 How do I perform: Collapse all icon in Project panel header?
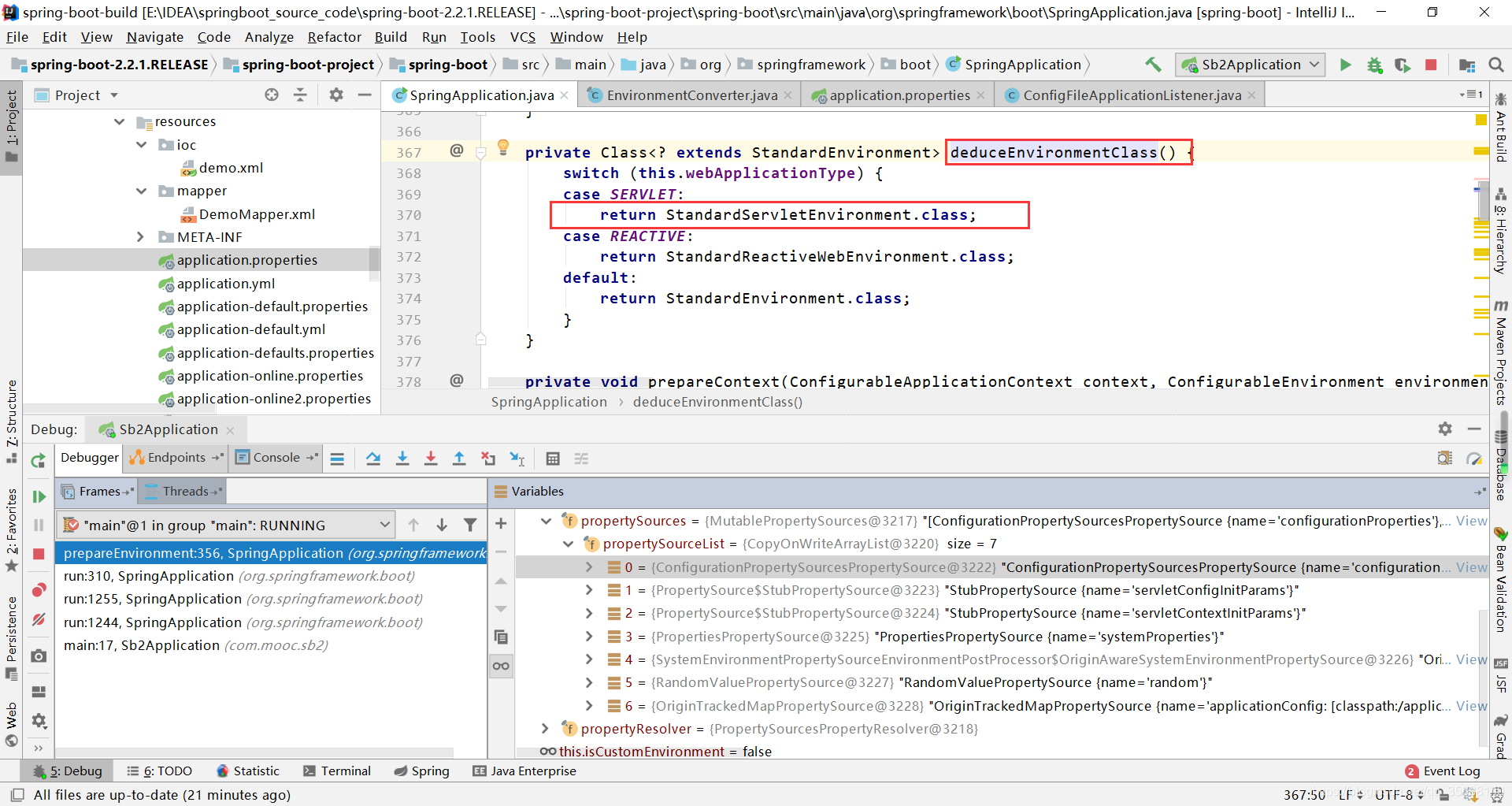[x=300, y=95]
